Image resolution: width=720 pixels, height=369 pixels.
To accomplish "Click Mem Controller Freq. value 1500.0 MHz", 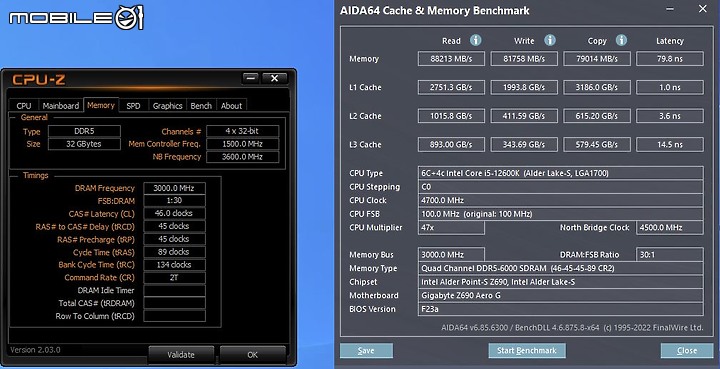I will (x=242, y=144).
